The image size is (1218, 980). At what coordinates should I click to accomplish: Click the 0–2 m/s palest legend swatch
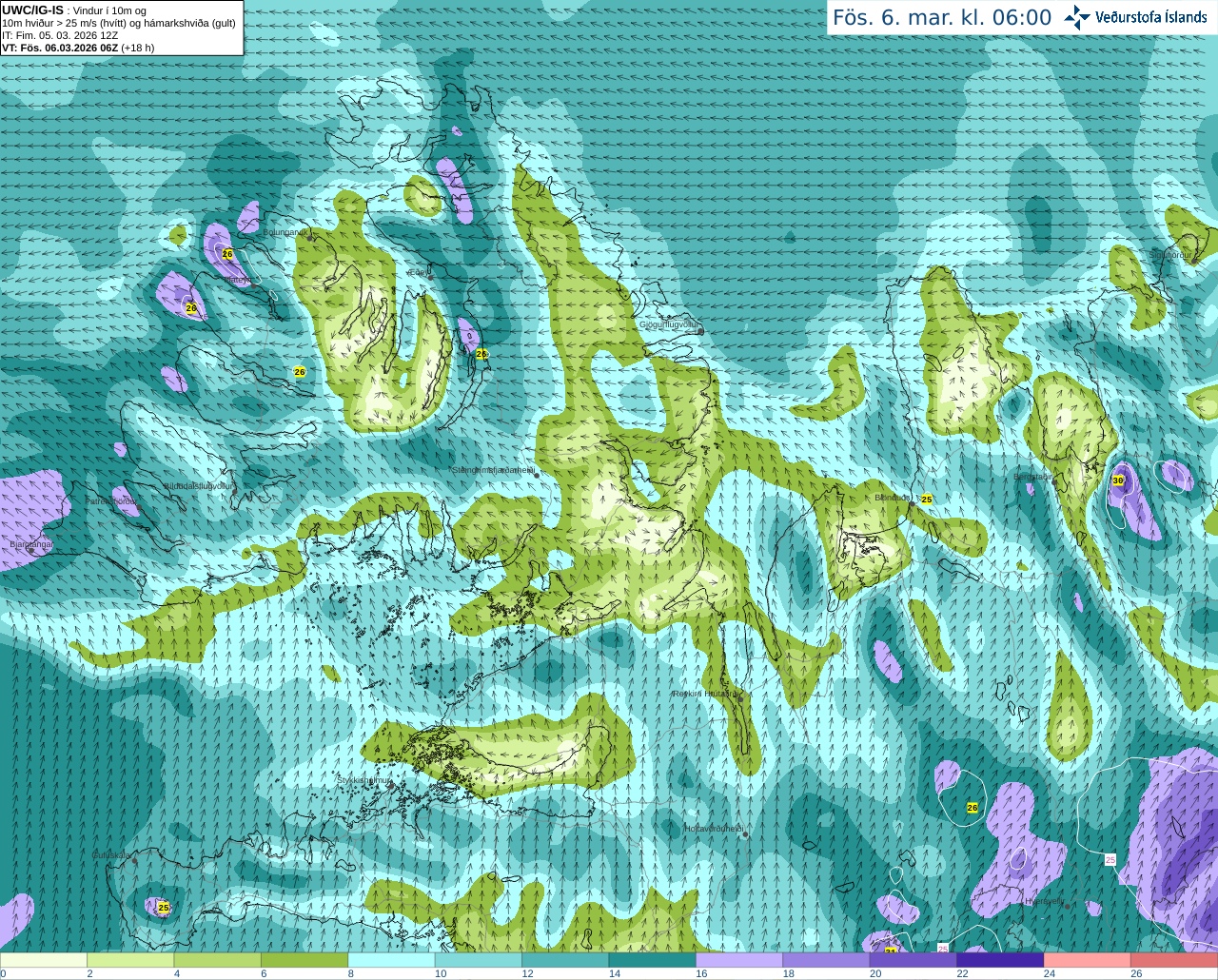(x=44, y=960)
